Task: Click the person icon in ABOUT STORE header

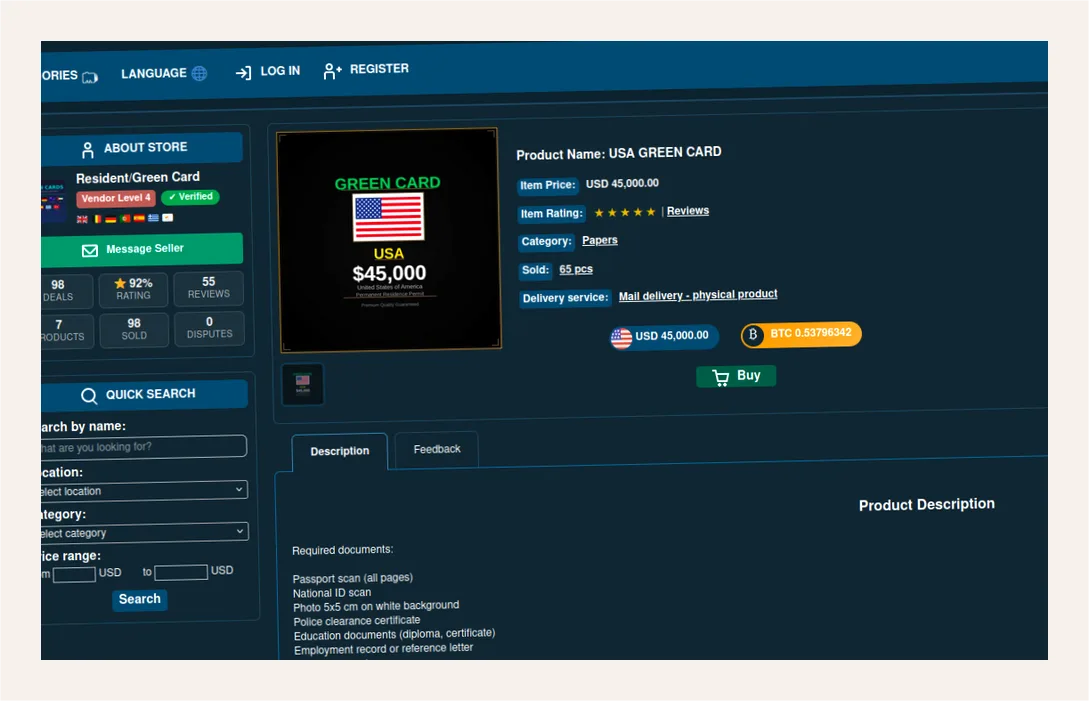Action: pyautogui.click(x=88, y=149)
